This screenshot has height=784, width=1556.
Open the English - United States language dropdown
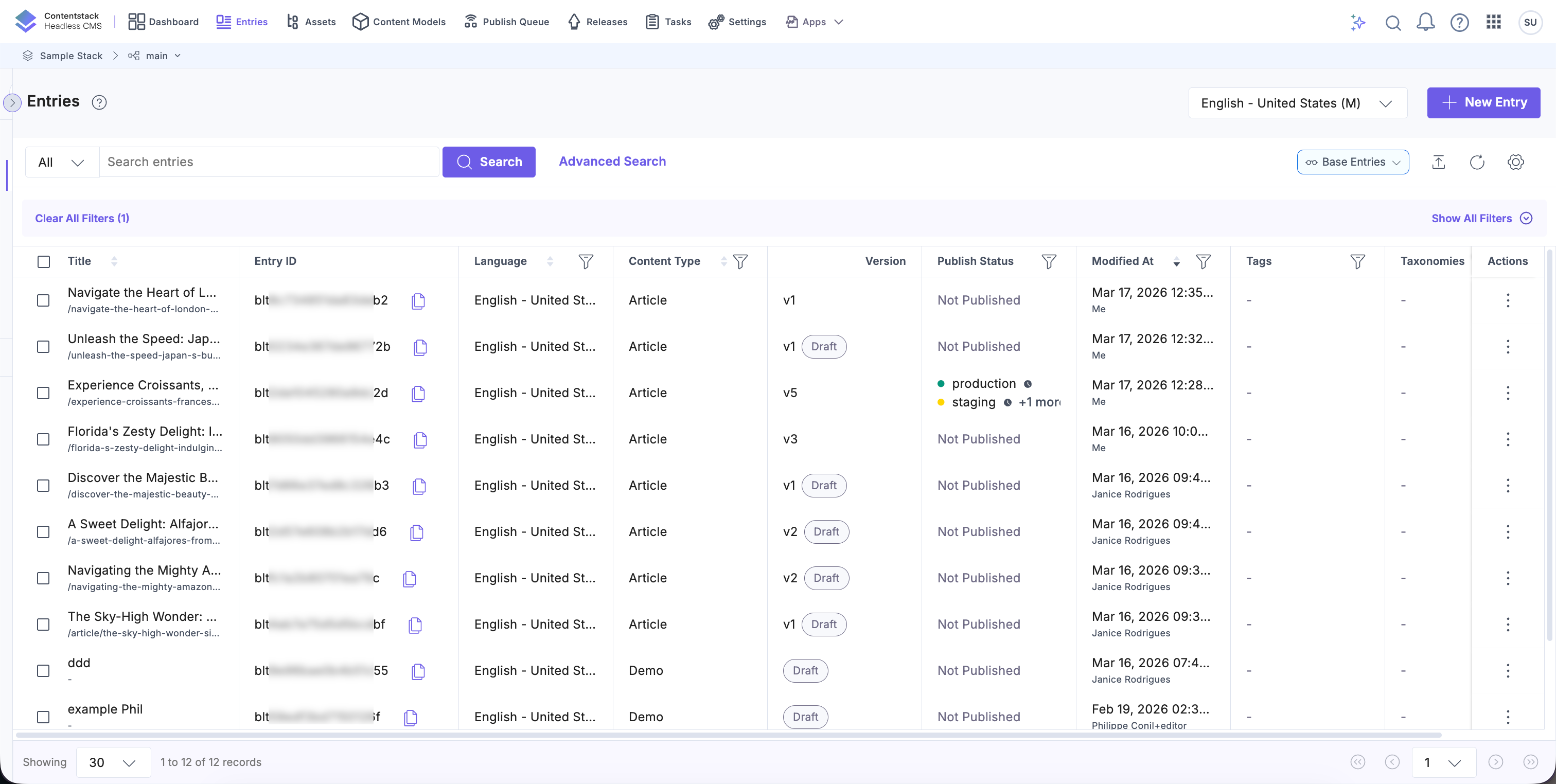coord(1298,103)
